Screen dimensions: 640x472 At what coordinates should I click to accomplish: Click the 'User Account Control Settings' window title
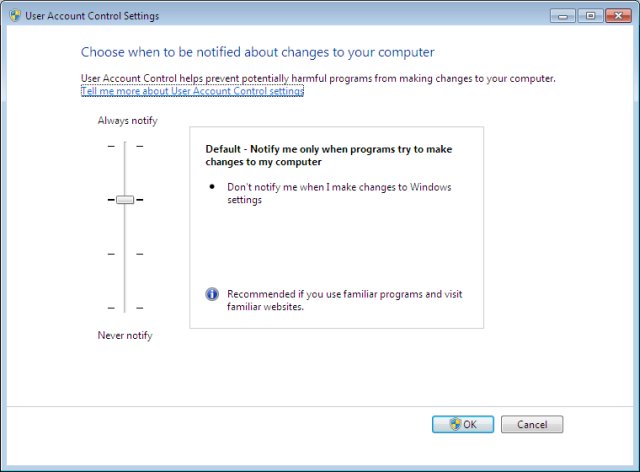click(92, 16)
